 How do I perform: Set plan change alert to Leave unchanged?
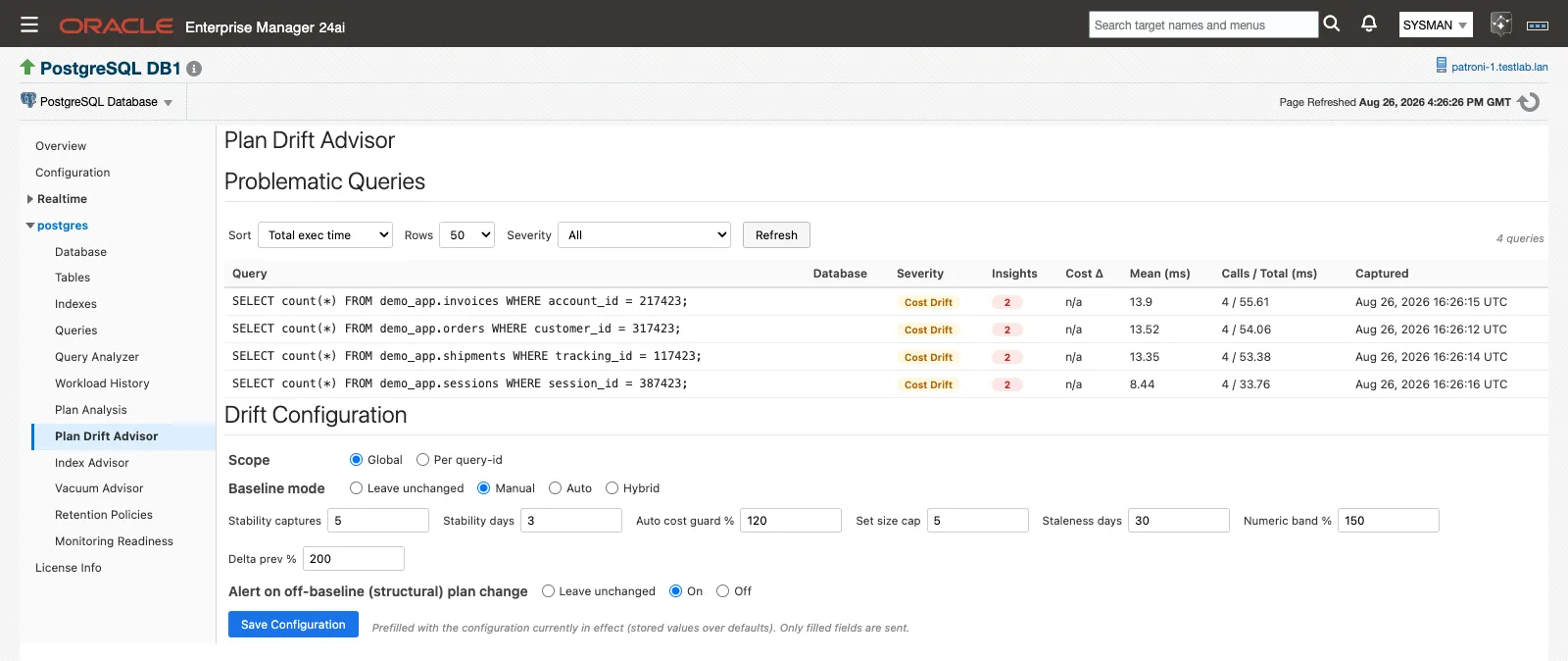(549, 591)
